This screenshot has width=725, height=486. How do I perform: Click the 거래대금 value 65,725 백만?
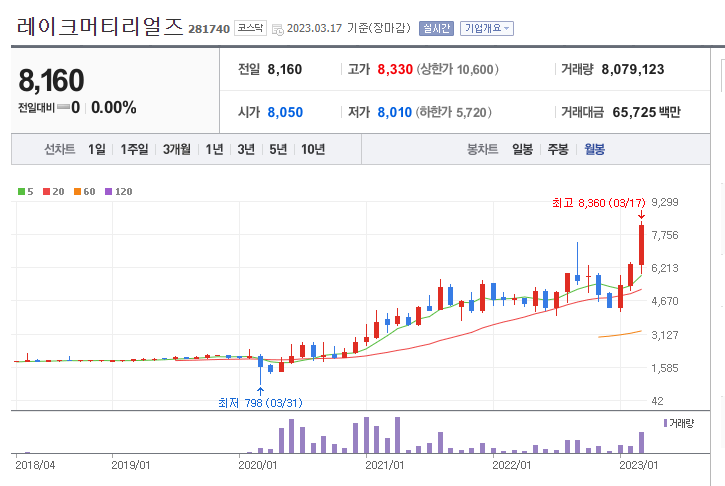[646, 112]
